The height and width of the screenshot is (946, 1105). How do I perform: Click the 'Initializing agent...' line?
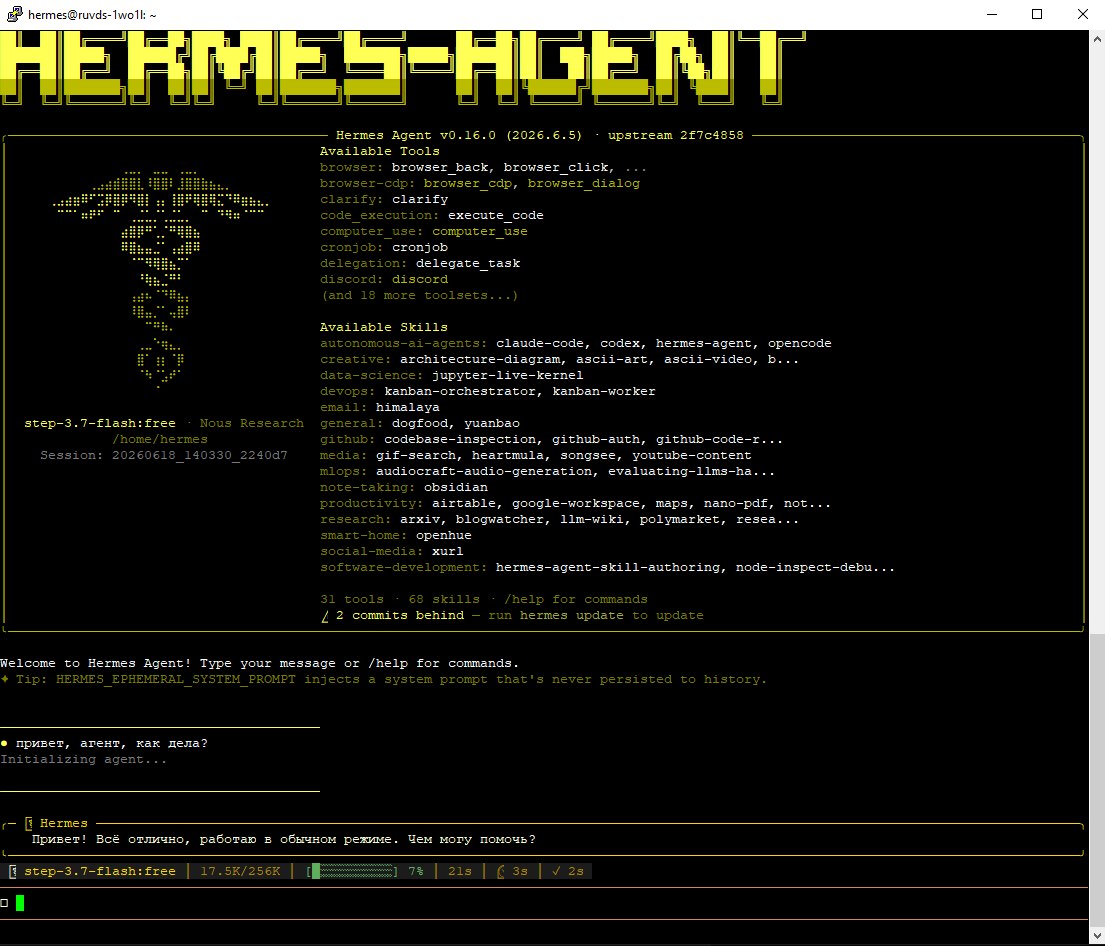(x=84, y=759)
